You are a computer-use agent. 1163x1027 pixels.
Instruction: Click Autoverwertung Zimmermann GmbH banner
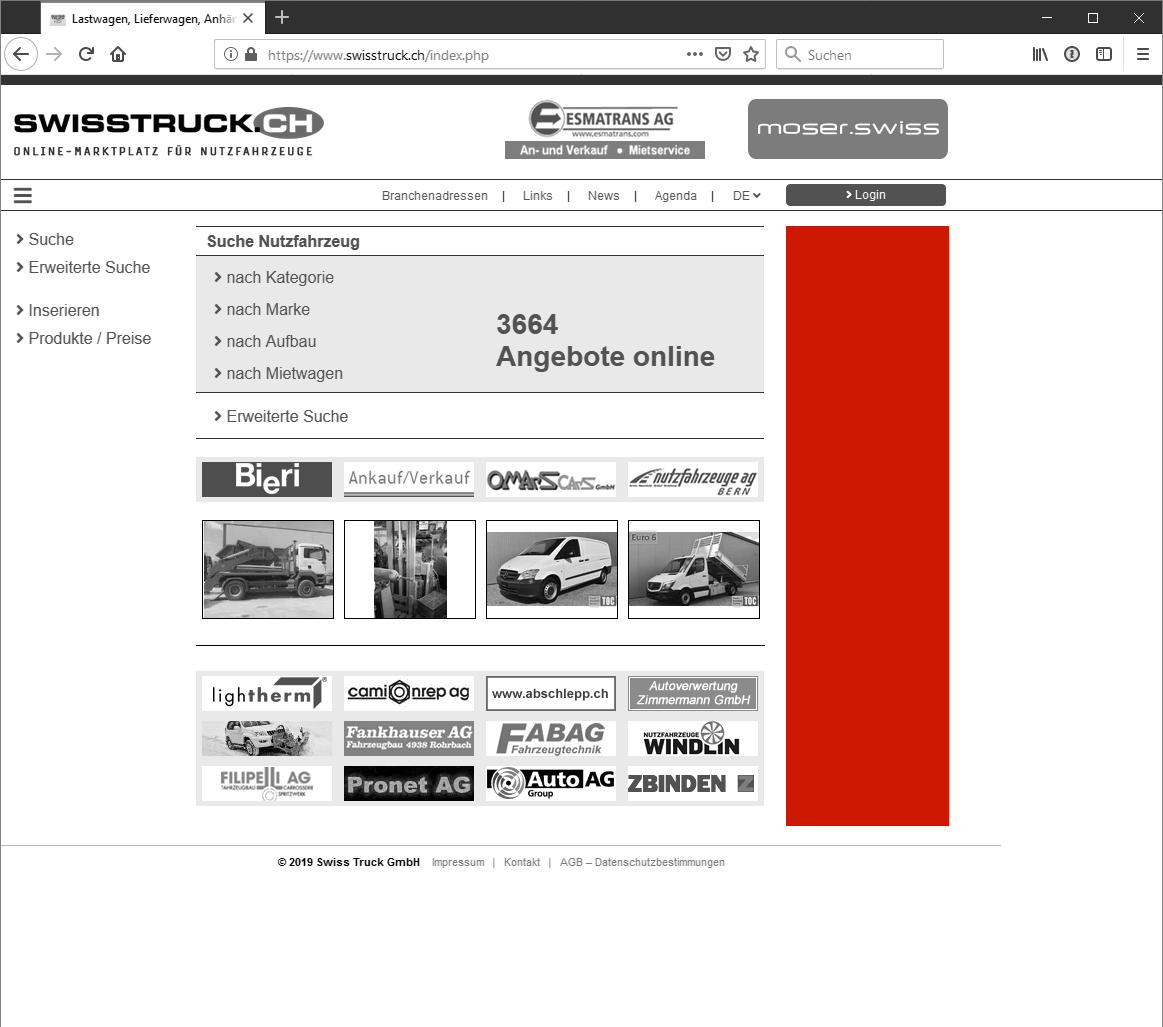[x=693, y=693]
